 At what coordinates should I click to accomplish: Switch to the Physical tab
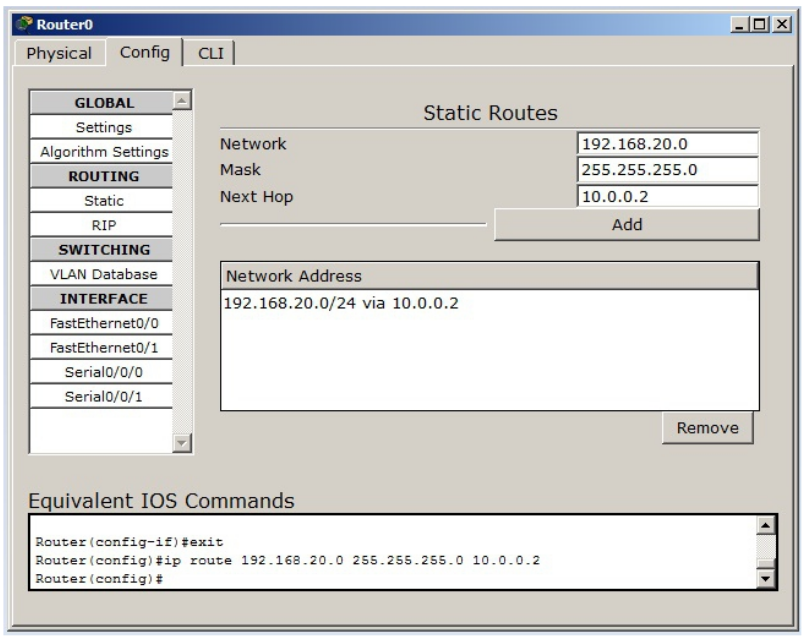pyautogui.click(x=59, y=52)
